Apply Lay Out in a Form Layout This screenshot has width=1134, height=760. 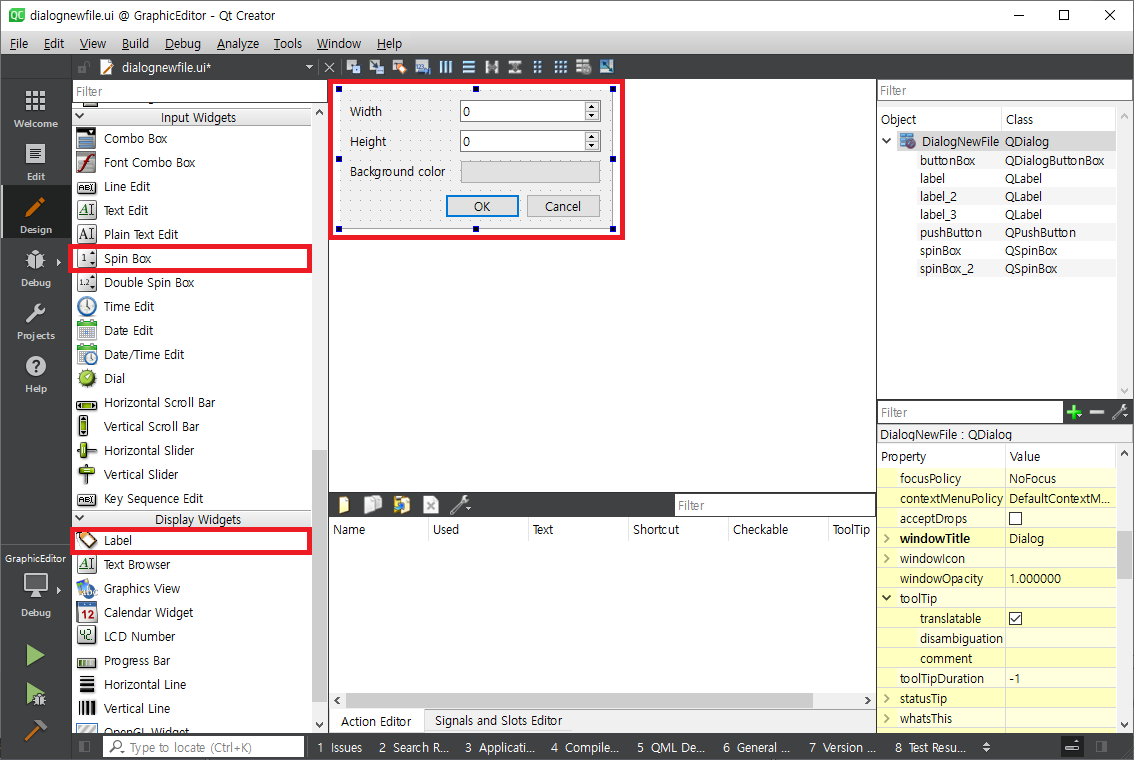(537, 67)
